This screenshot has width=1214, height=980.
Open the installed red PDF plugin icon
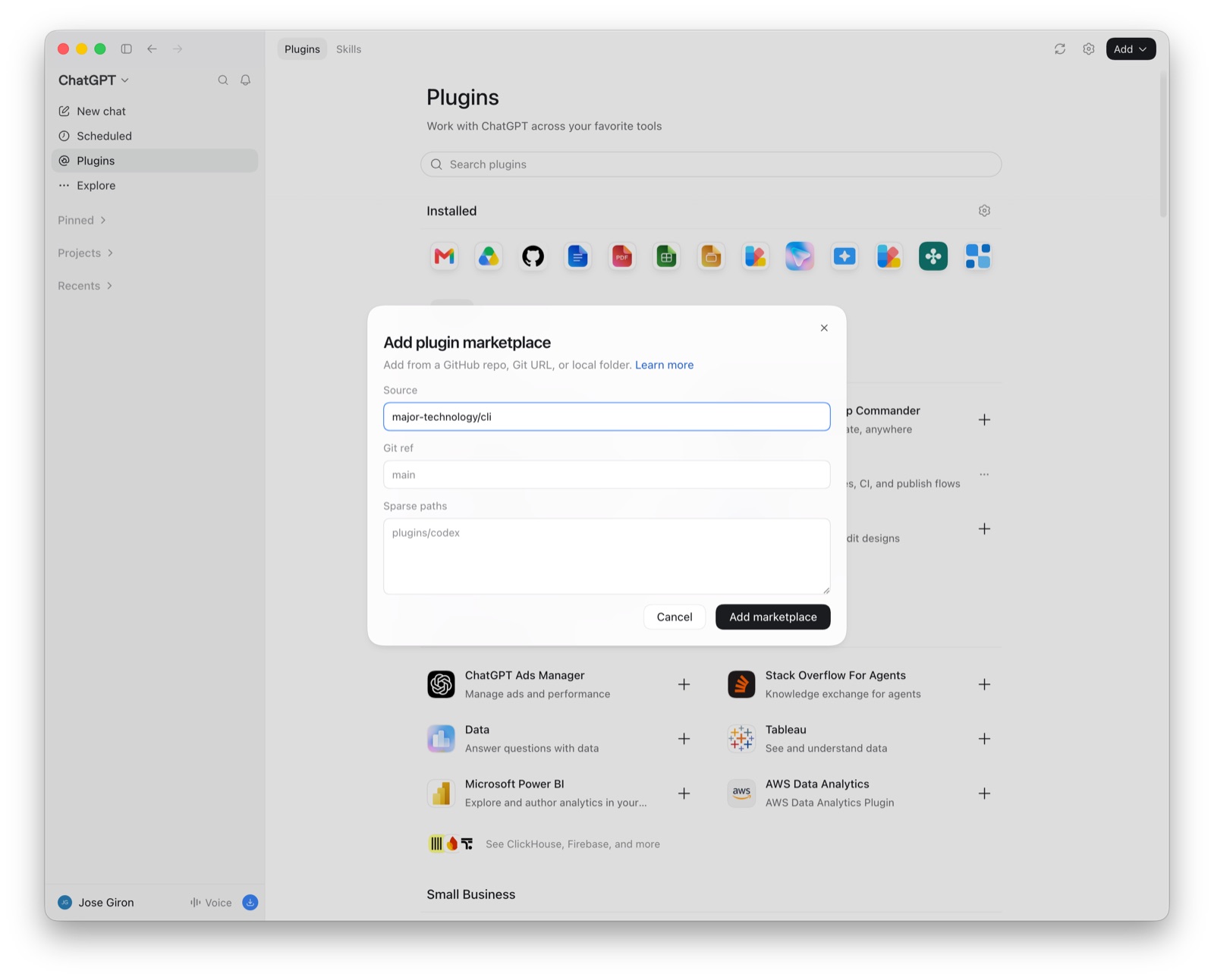point(622,256)
